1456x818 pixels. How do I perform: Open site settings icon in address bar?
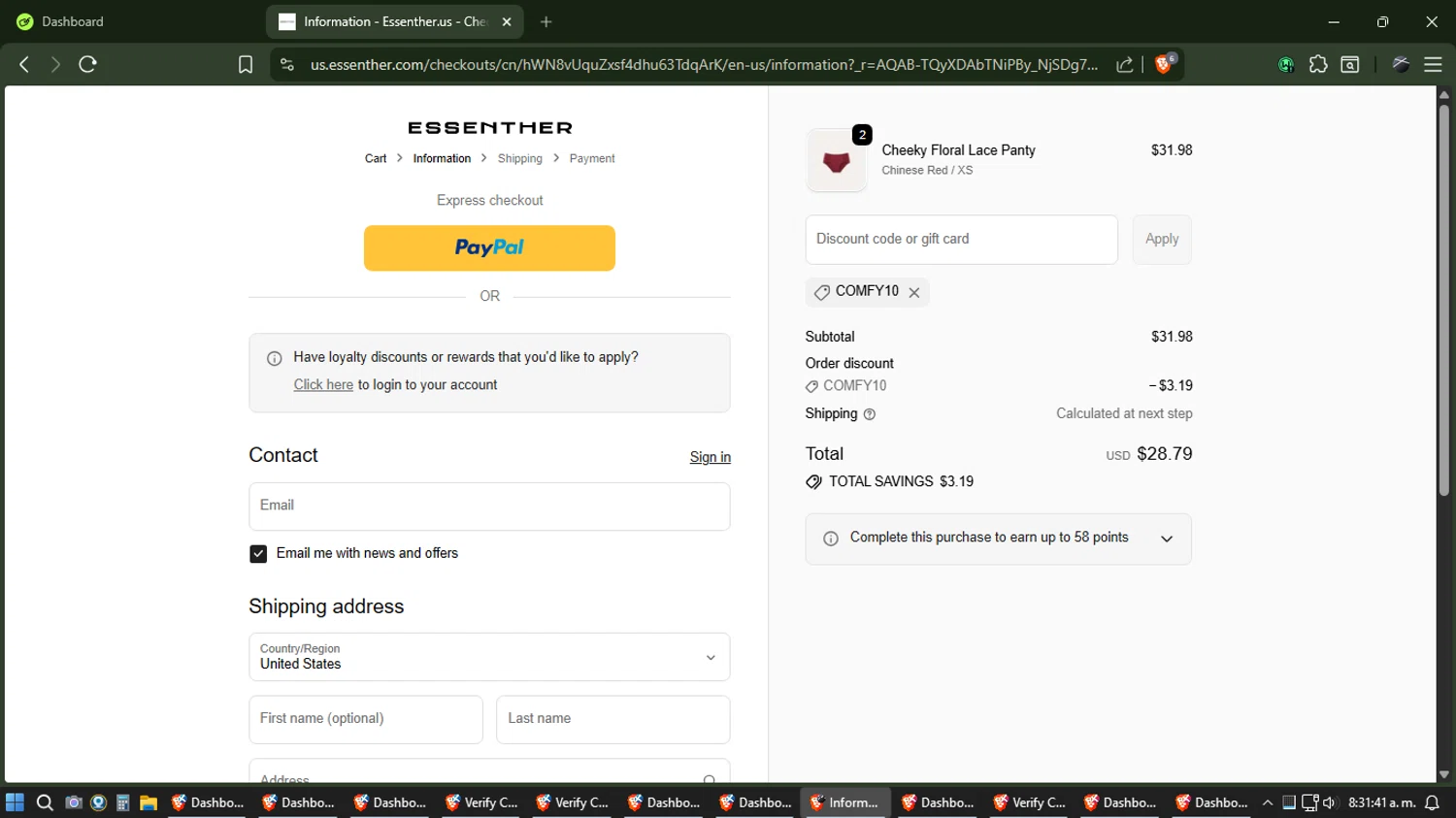pyautogui.click(x=286, y=64)
